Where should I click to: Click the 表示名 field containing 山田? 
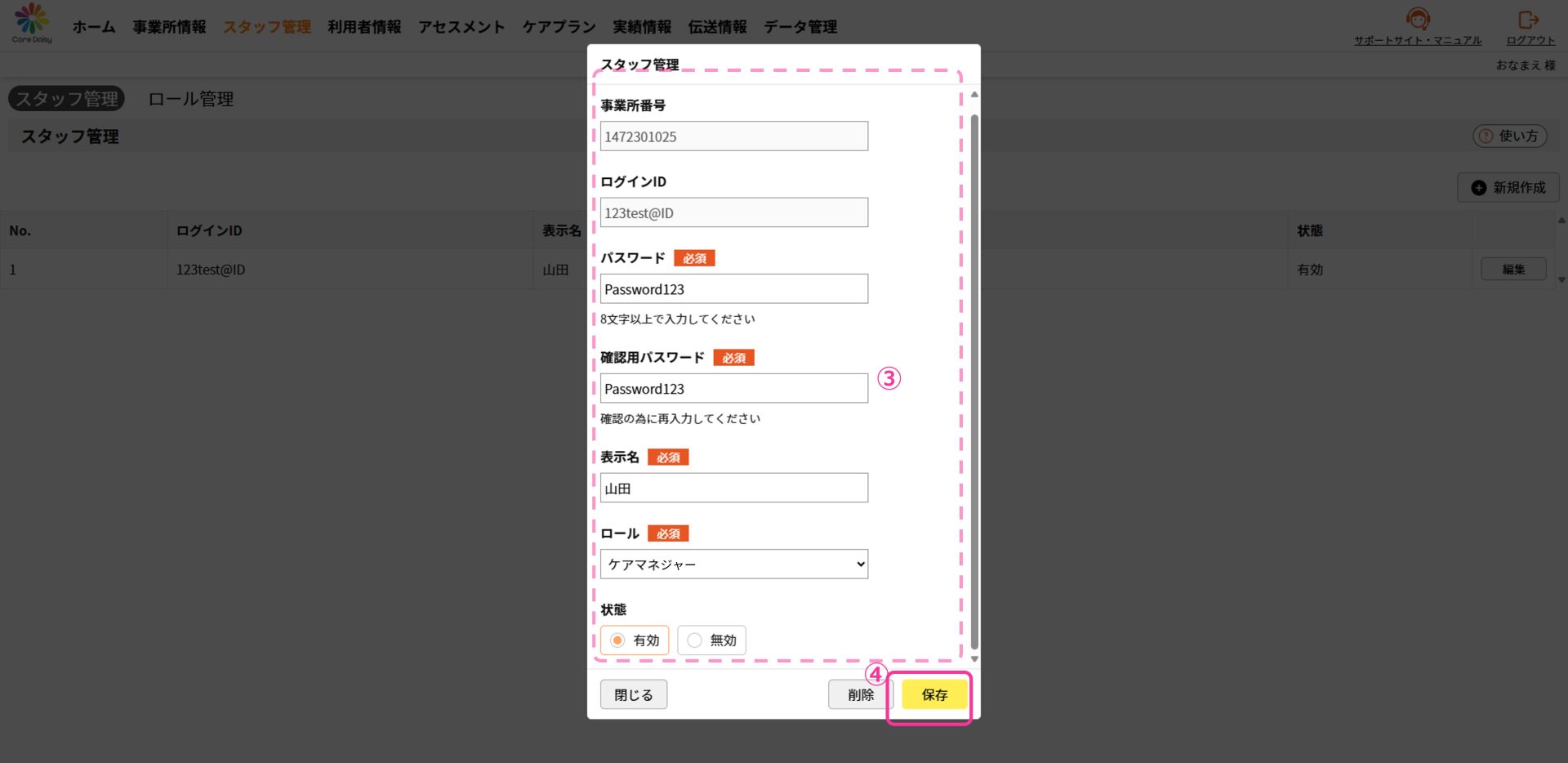click(x=733, y=489)
